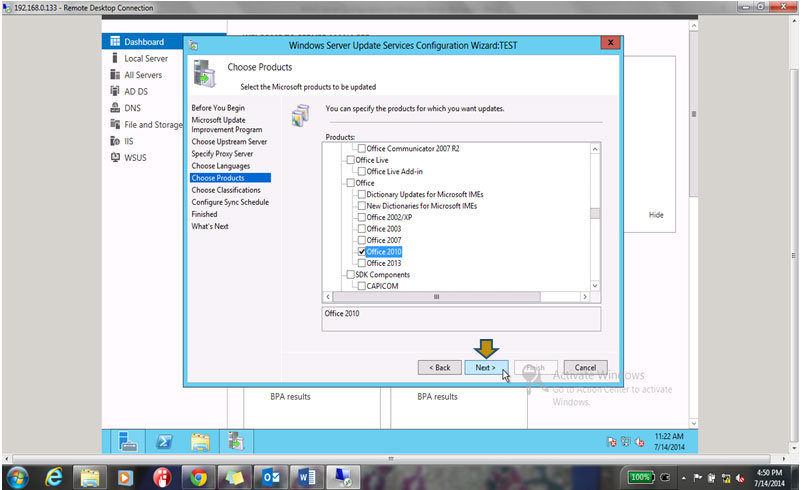Go to Choose Classifications step
The height and width of the screenshot is (490, 805).
(226, 190)
